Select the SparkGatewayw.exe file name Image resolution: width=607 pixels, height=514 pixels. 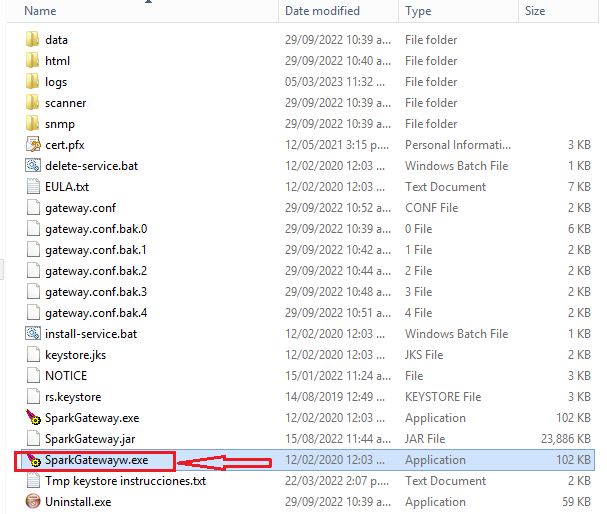[97, 460]
